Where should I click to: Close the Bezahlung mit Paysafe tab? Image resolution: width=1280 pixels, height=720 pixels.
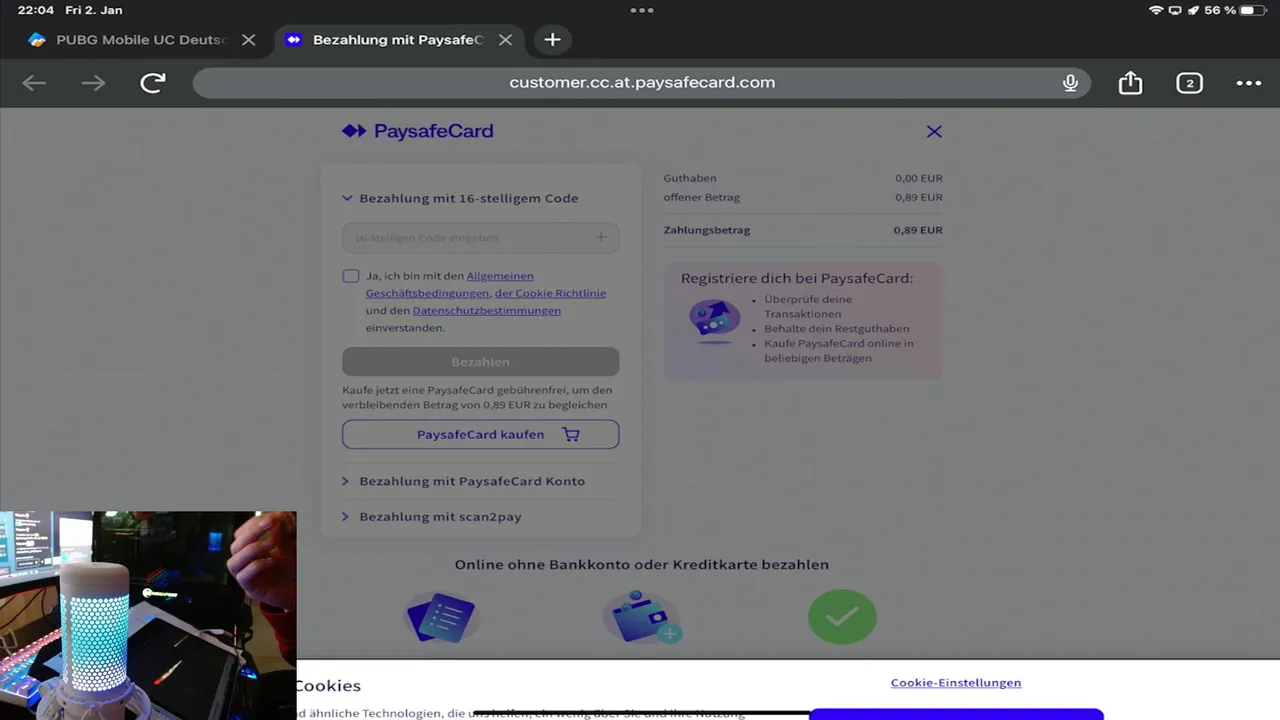tap(505, 40)
